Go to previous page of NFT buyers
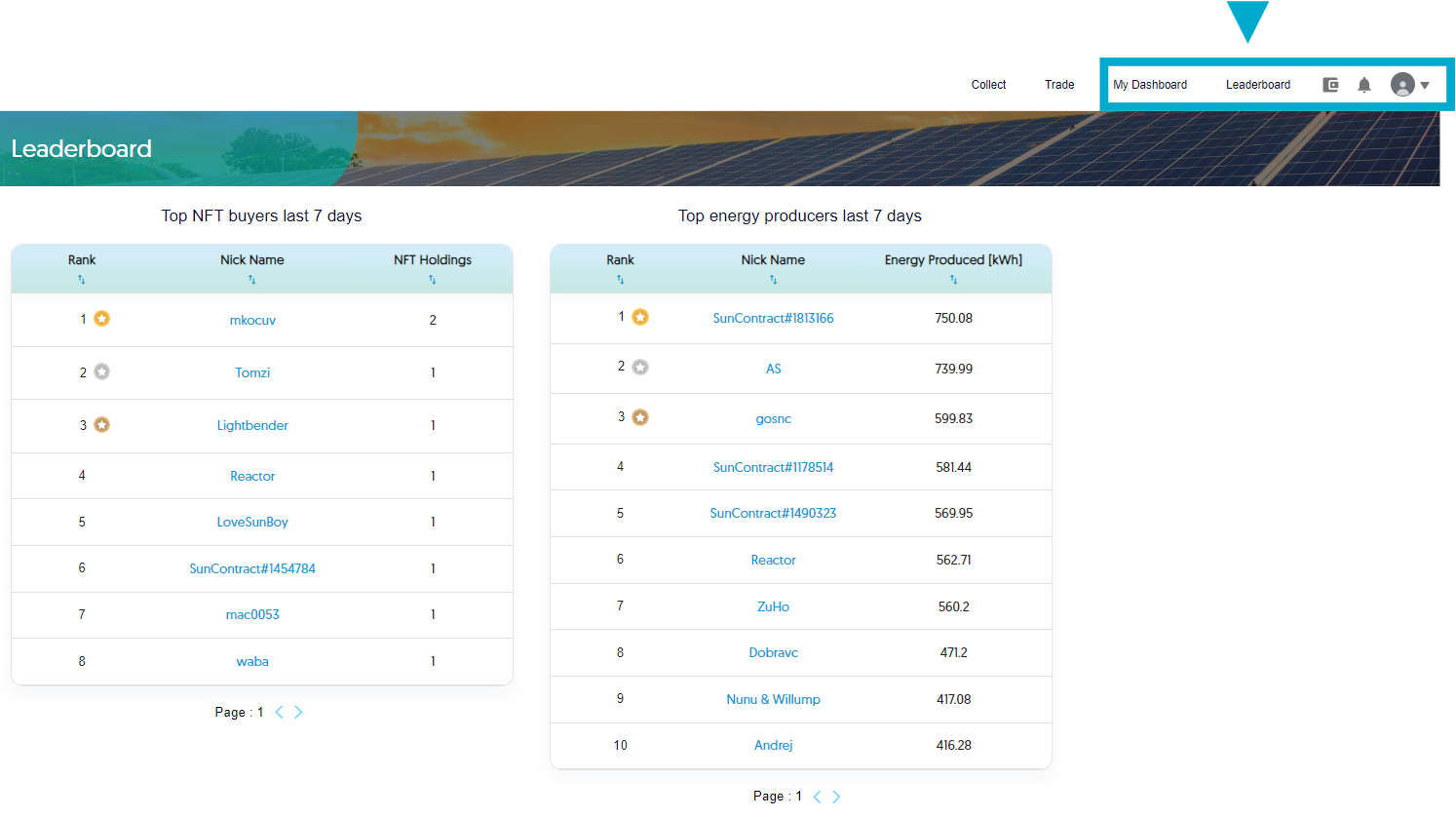 [x=280, y=712]
